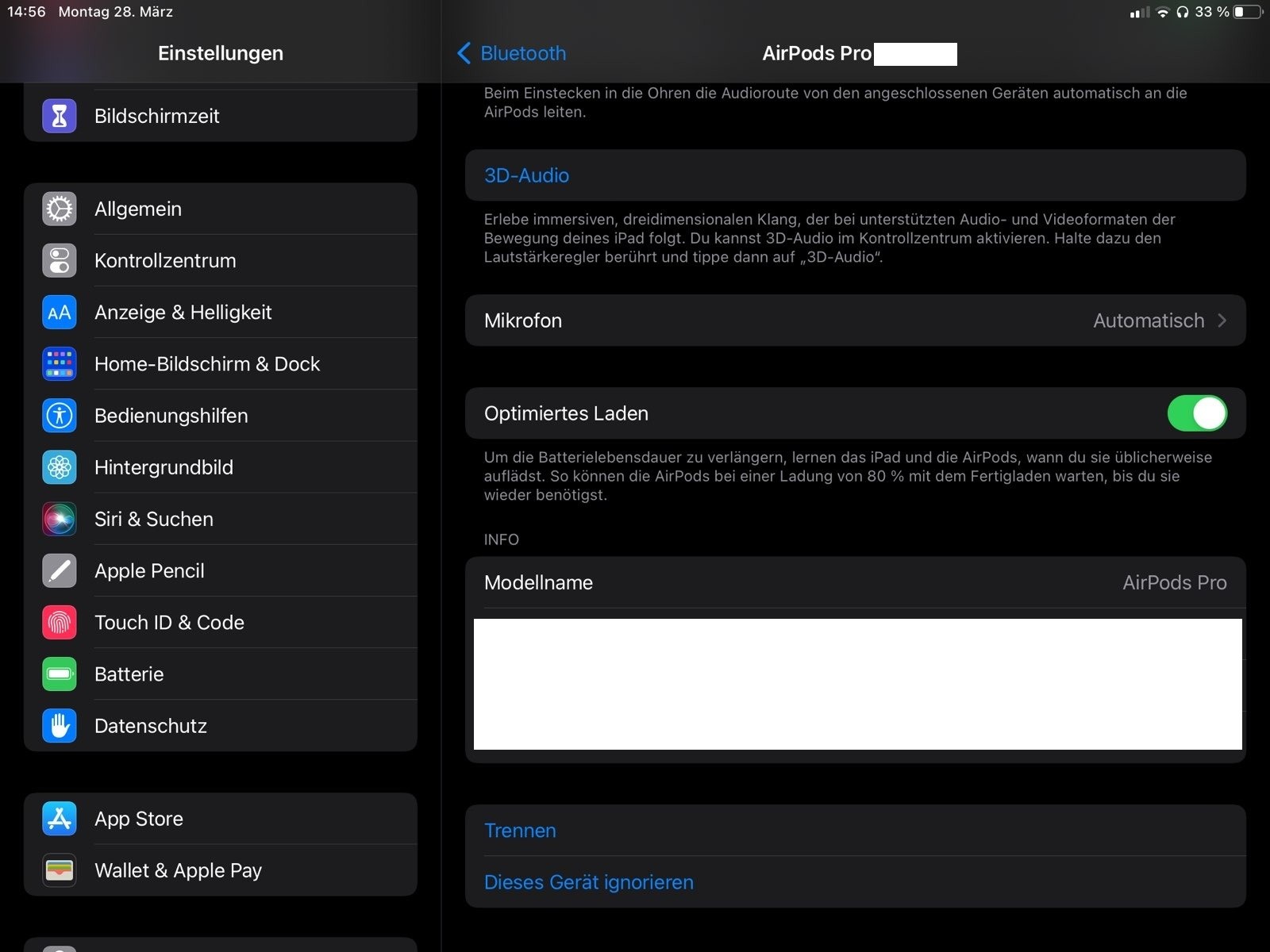Tap the Anzeige & Helligkeit AA icon
The width and height of the screenshot is (1270, 952).
click(x=60, y=313)
